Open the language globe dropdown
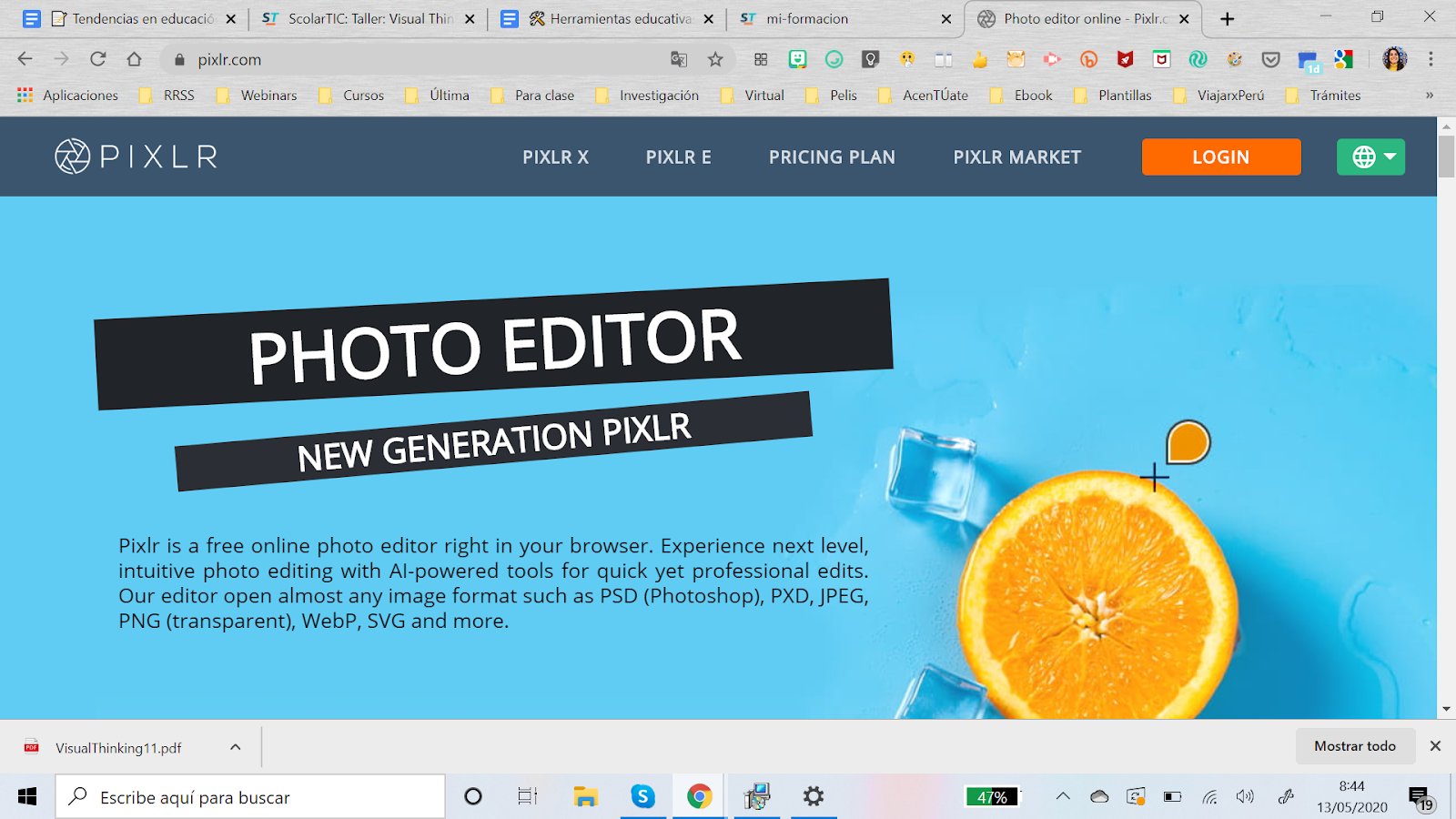Image resolution: width=1456 pixels, height=819 pixels. click(x=1370, y=157)
